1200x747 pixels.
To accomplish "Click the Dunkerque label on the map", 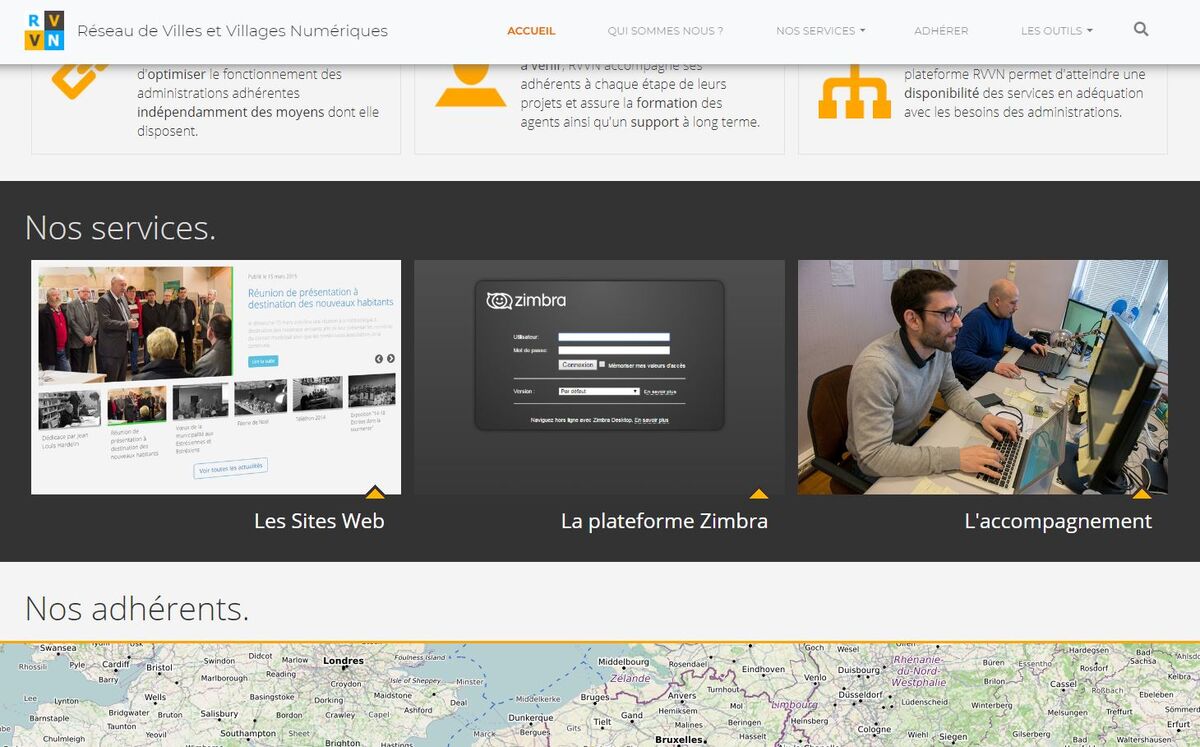I will click(x=530, y=718).
